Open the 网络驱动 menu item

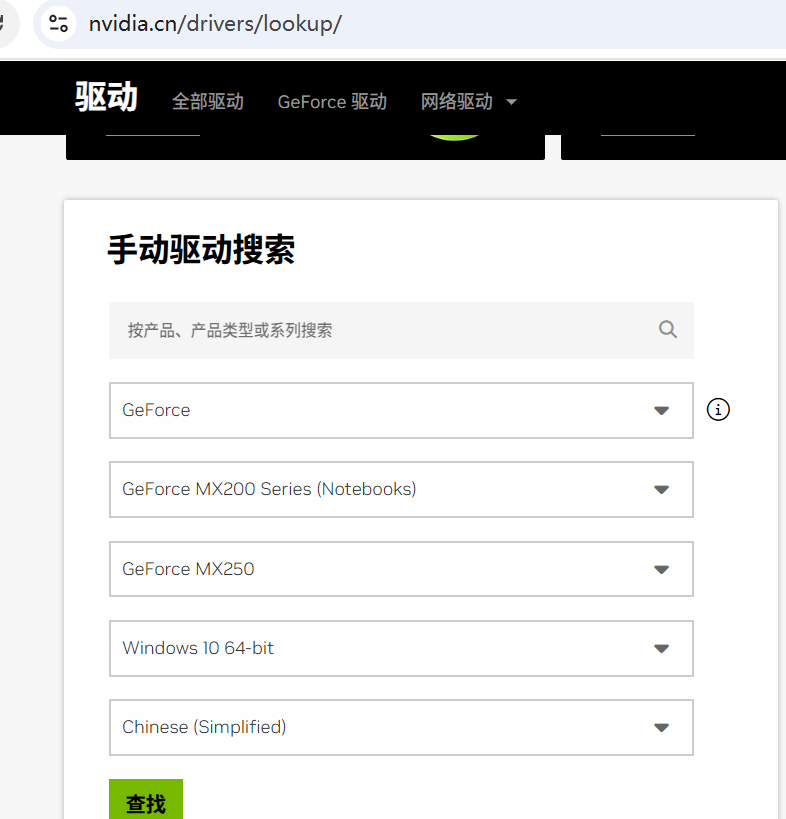(x=456, y=101)
